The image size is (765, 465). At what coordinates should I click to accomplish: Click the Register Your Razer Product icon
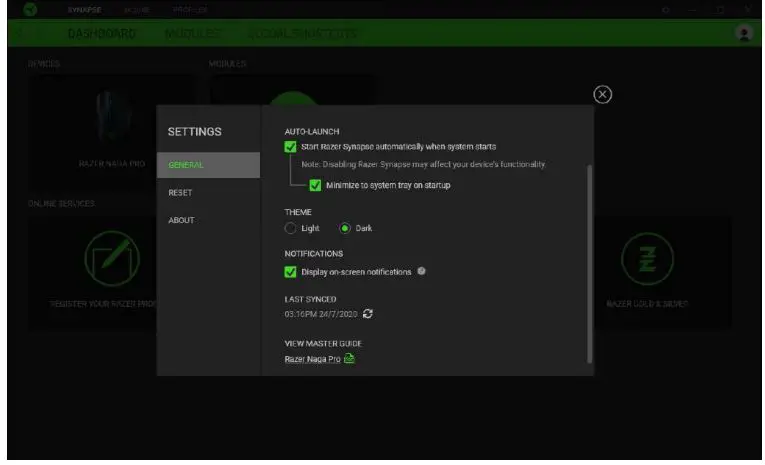coord(112,258)
